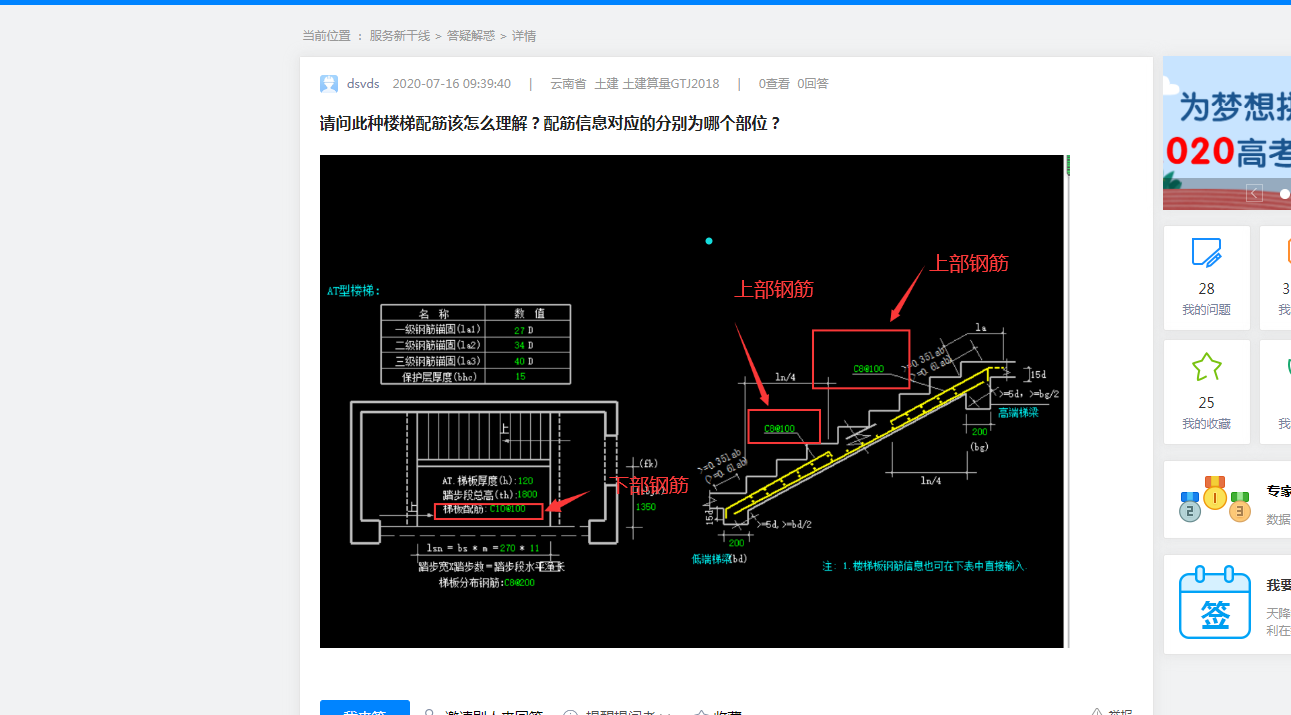Select the 详情 breadcrumb item
The width and height of the screenshot is (1291, 715).
tap(524, 36)
